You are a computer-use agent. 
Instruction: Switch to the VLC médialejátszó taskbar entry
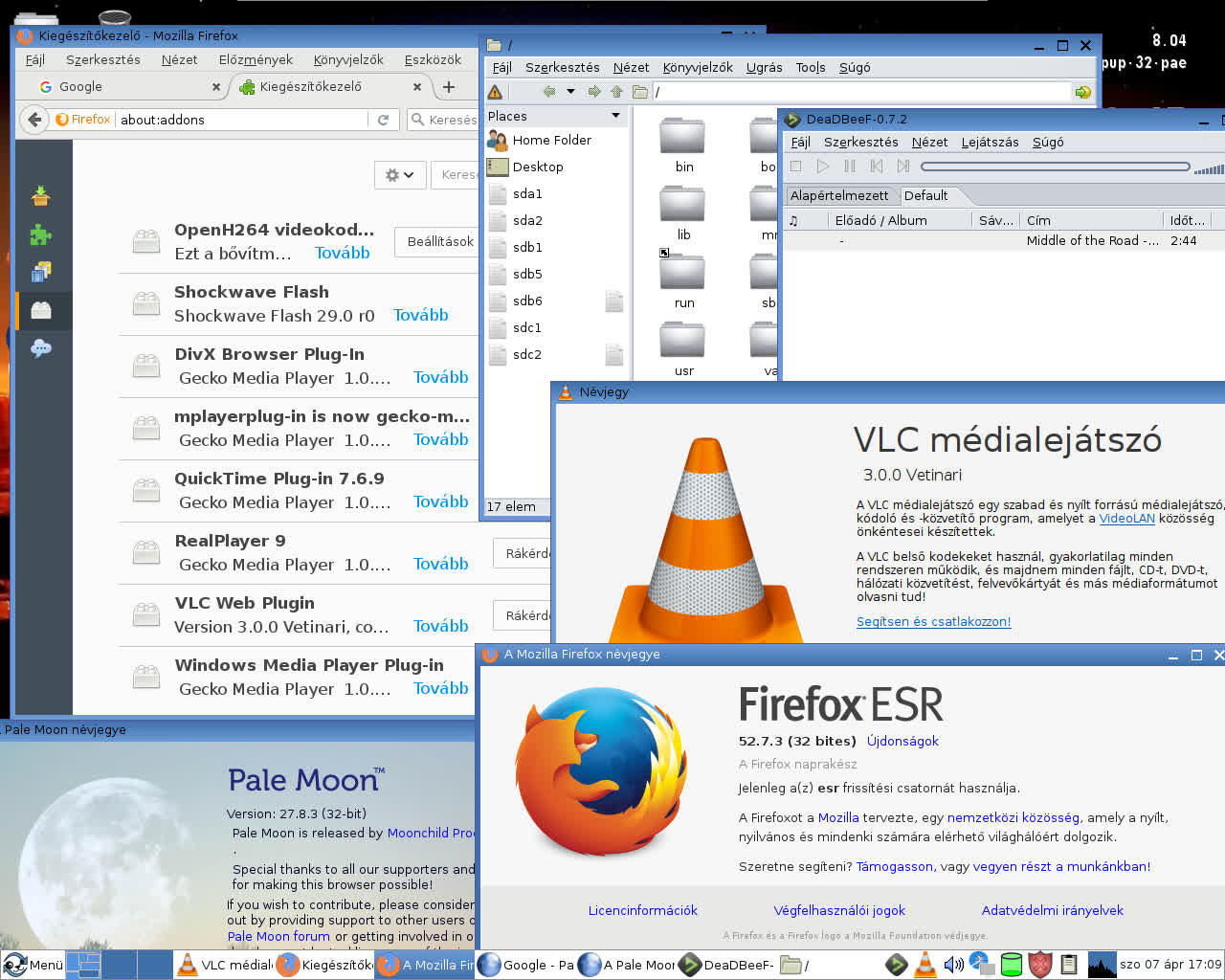[x=226, y=965]
